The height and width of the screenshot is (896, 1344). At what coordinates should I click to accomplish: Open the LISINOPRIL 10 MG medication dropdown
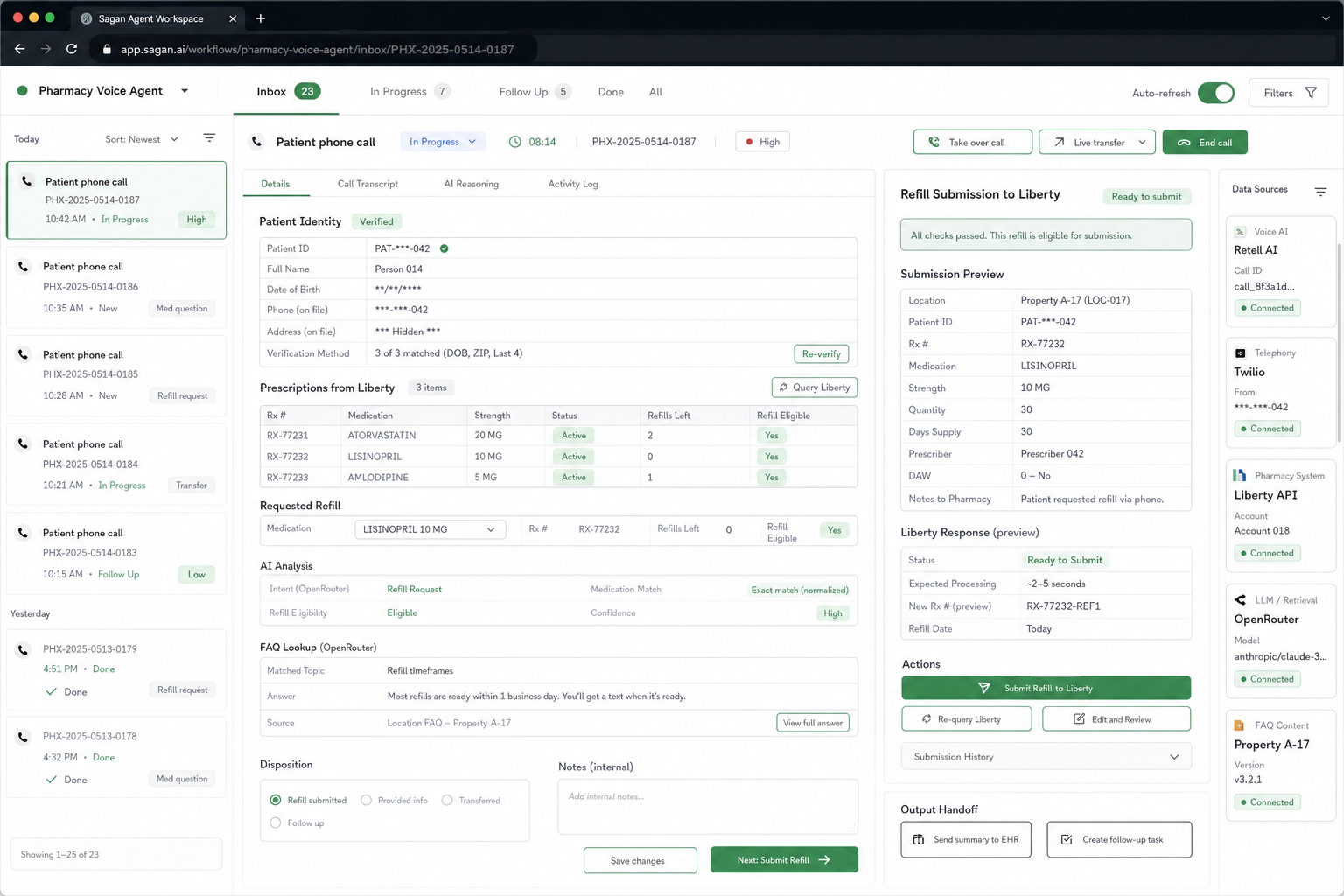430,529
